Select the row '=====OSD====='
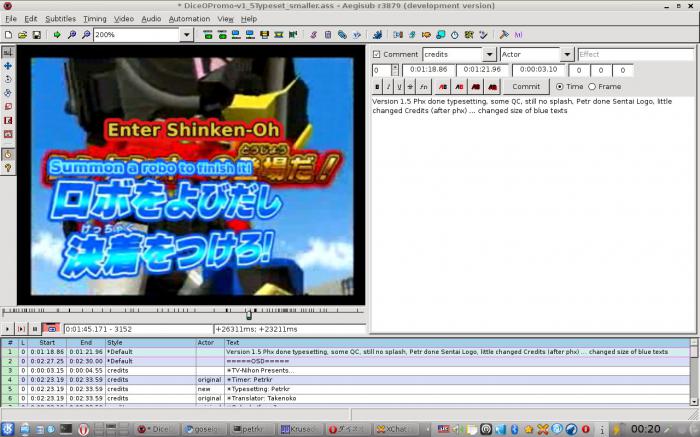 tap(345, 361)
